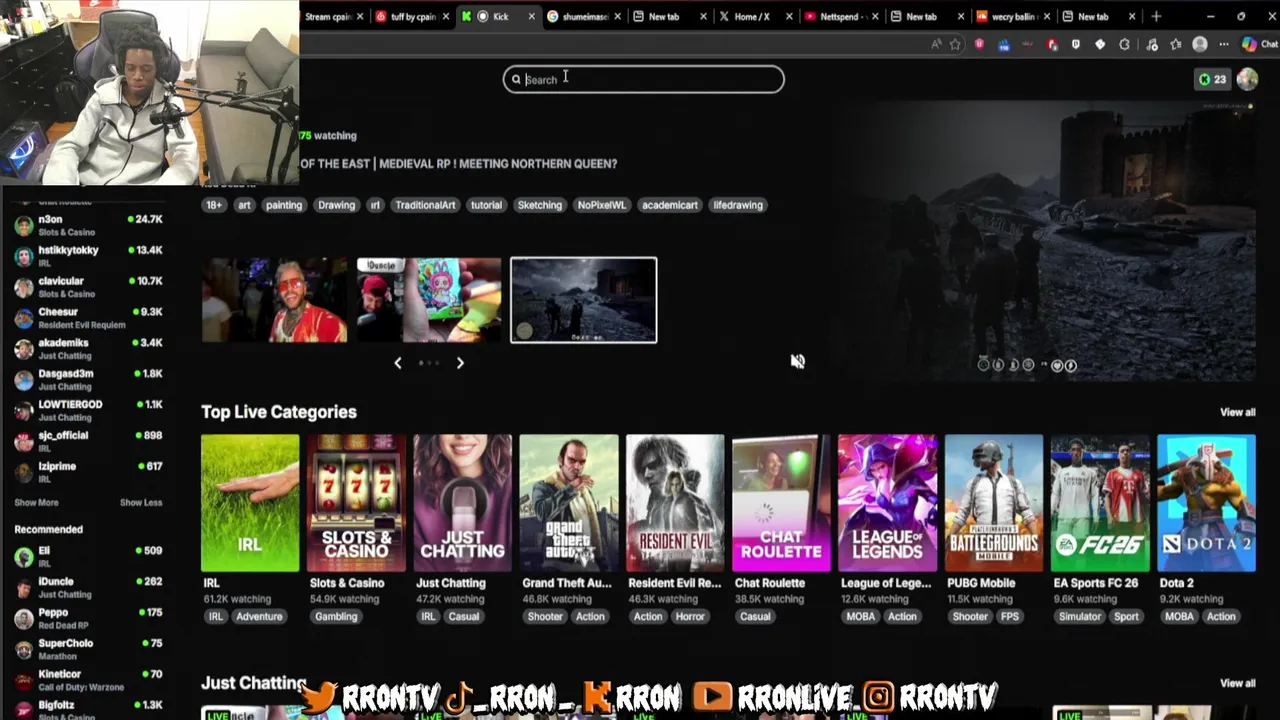This screenshot has width=1280, height=720.
Task: Click the Gambling tag under Slots & Casino
Action: [x=336, y=617]
